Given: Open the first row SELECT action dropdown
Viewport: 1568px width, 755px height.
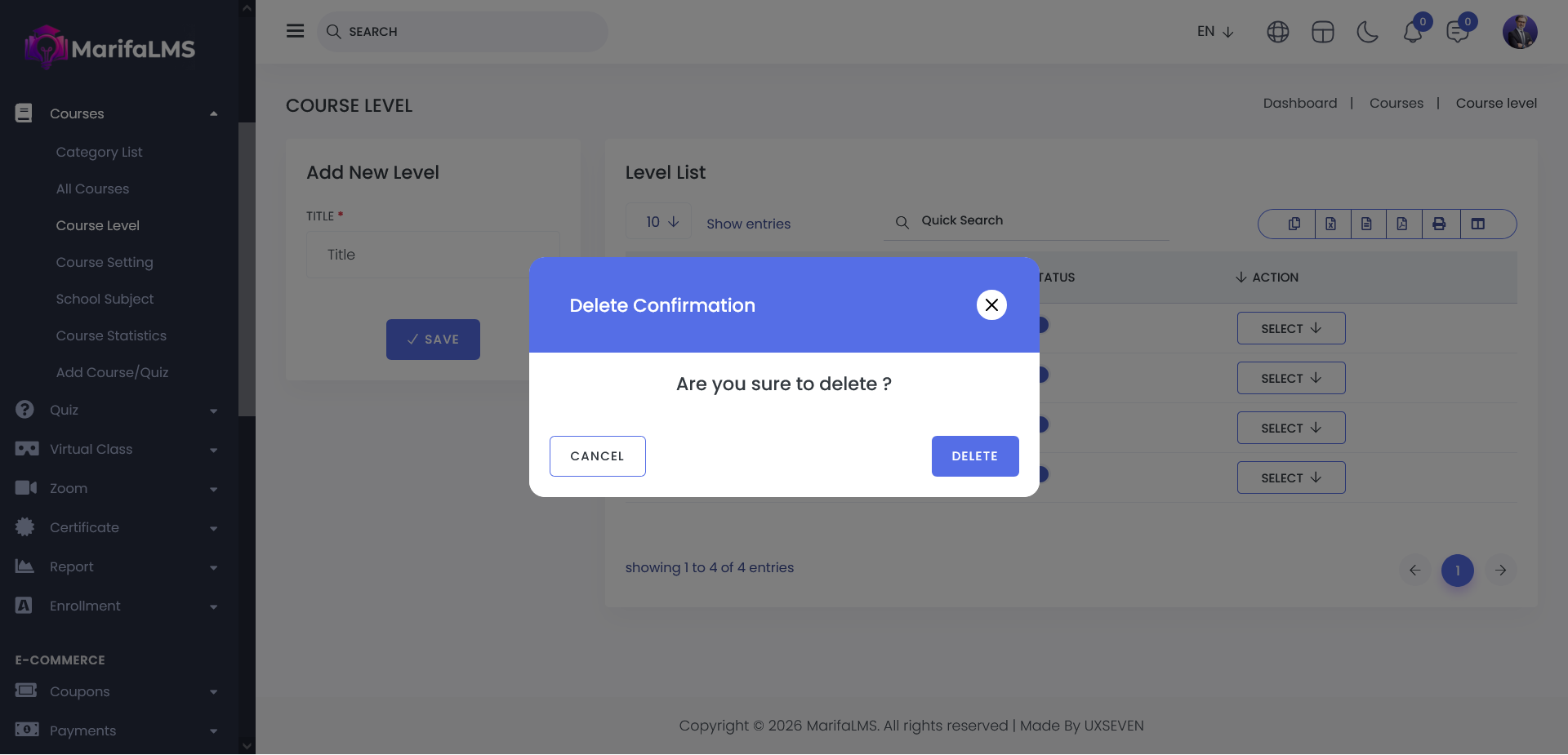Looking at the screenshot, I should (1290, 328).
